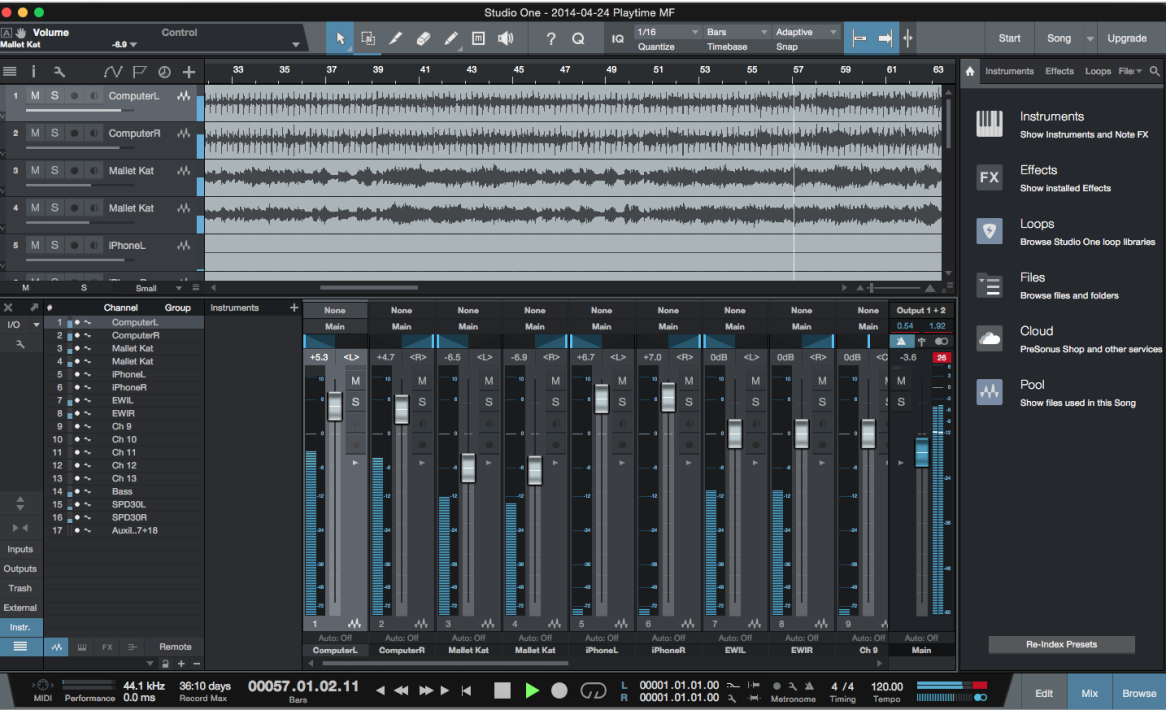
Task: Open the Song menu dropdown arrow
Action: [1090, 39]
